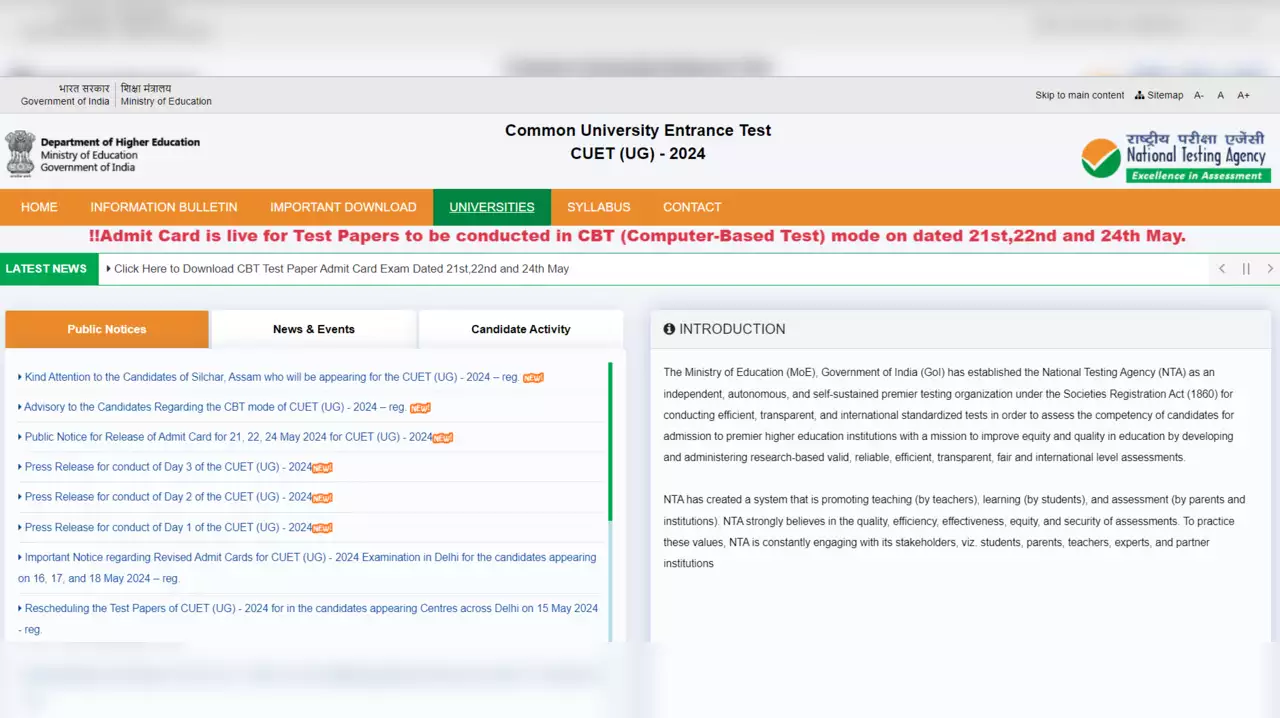Pause the latest news ticker
This screenshot has width=1280, height=718.
(x=1246, y=269)
